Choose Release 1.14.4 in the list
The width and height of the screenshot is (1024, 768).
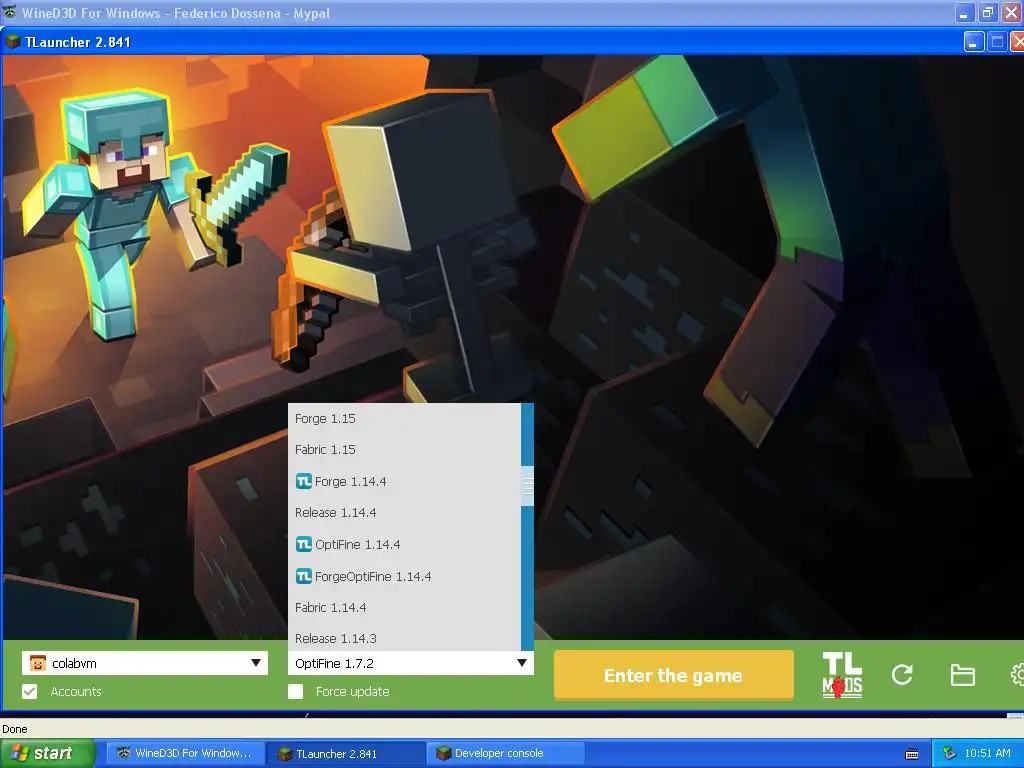[404, 513]
